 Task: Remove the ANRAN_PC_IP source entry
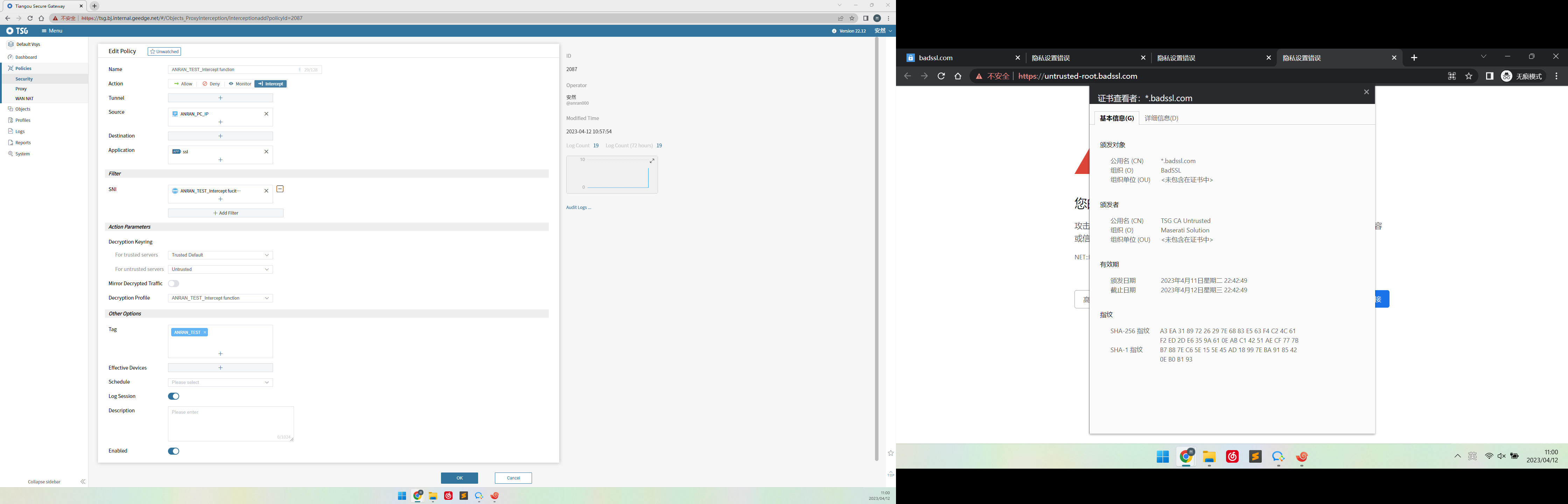[x=266, y=114]
